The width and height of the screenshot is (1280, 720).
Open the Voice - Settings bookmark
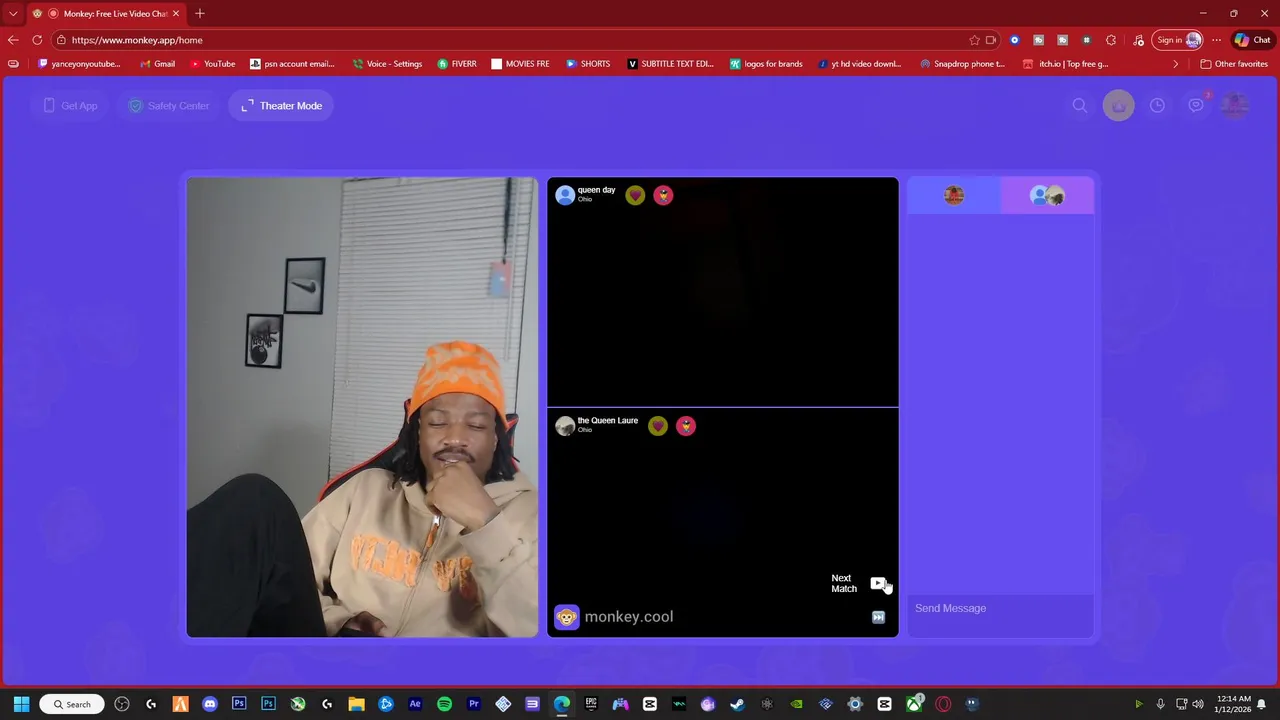pos(388,64)
